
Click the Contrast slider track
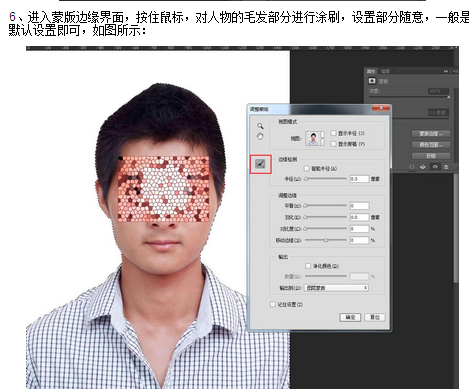point(326,229)
